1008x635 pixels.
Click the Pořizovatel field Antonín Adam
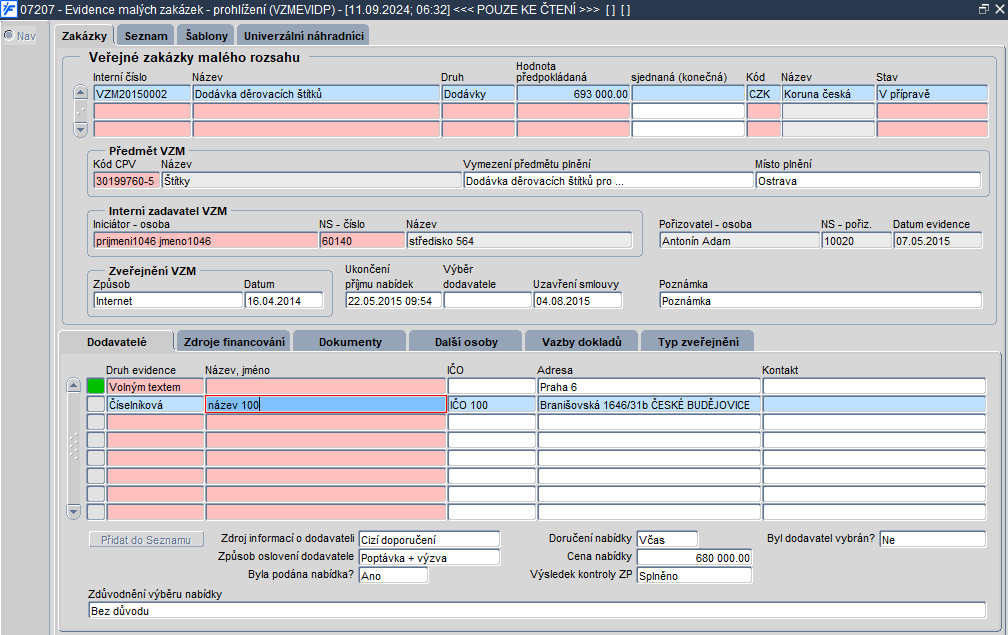pyautogui.click(x=740, y=241)
